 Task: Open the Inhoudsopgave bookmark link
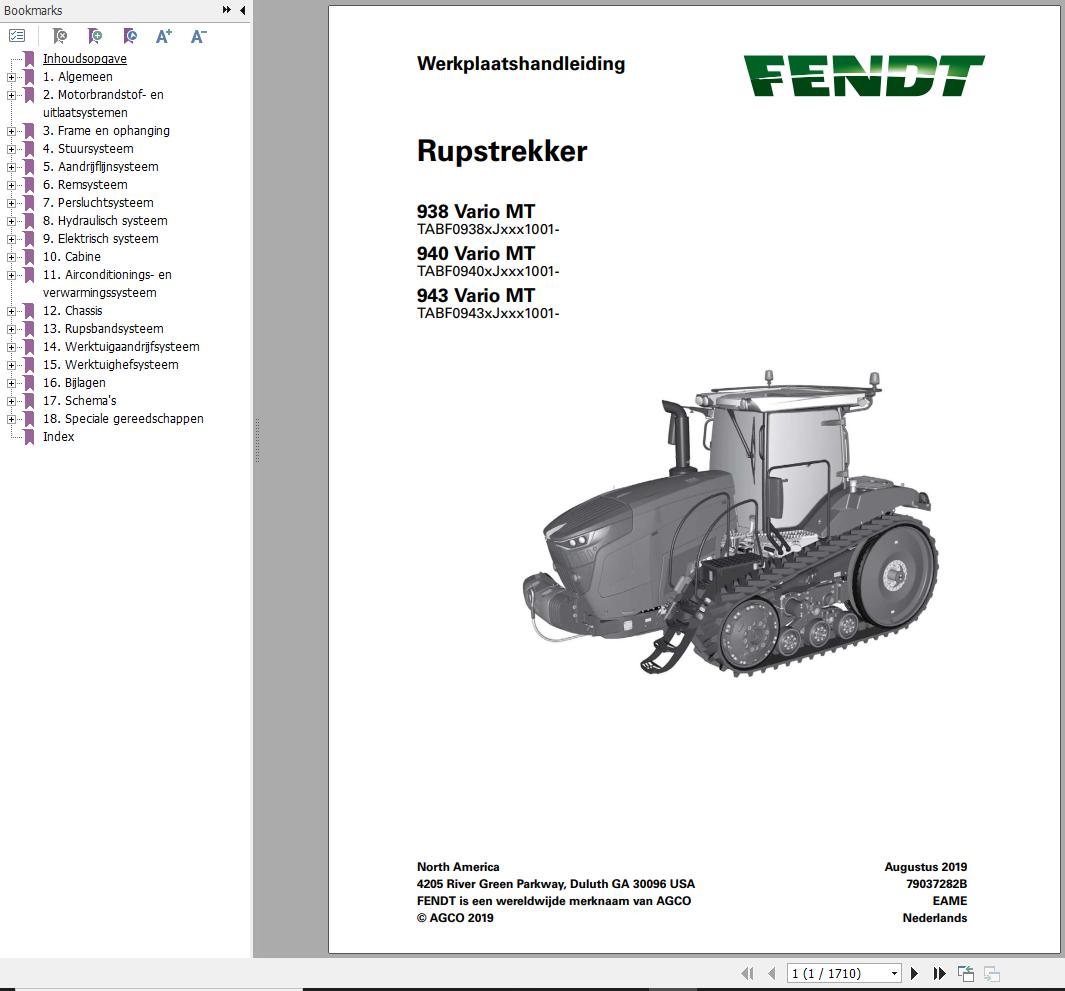(x=85, y=58)
